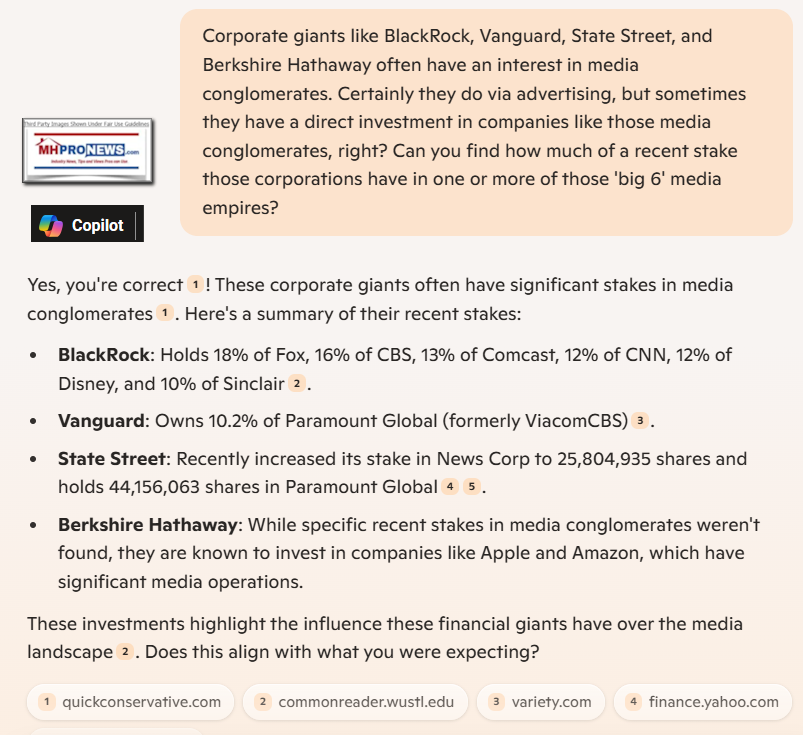Click the bold "Vanguard" heading text
Image resolution: width=803 pixels, height=735 pixels.
click(x=100, y=420)
